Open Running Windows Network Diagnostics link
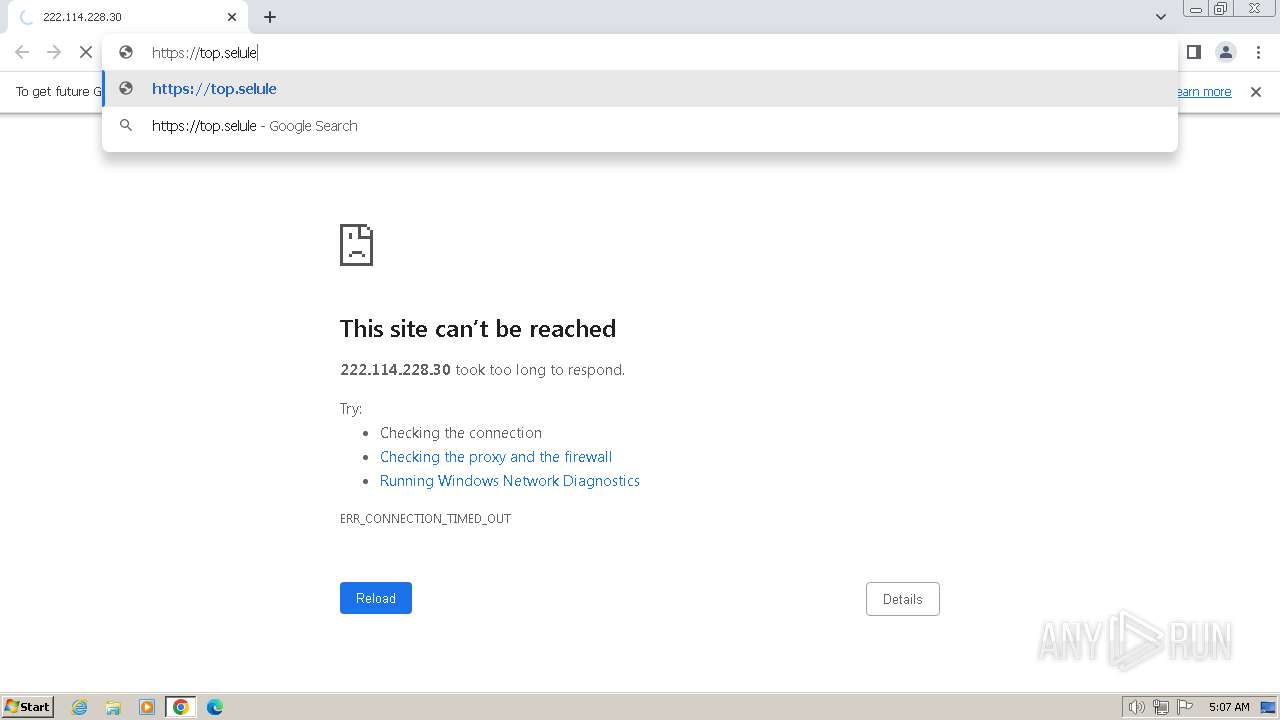This screenshot has height=720, width=1280. pos(509,481)
